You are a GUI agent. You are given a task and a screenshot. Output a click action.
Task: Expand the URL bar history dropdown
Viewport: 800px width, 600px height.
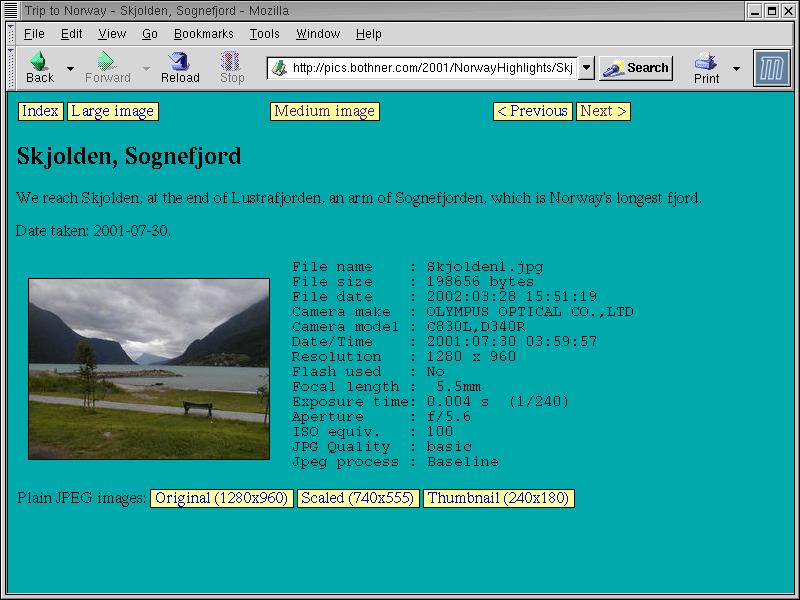tap(586, 68)
